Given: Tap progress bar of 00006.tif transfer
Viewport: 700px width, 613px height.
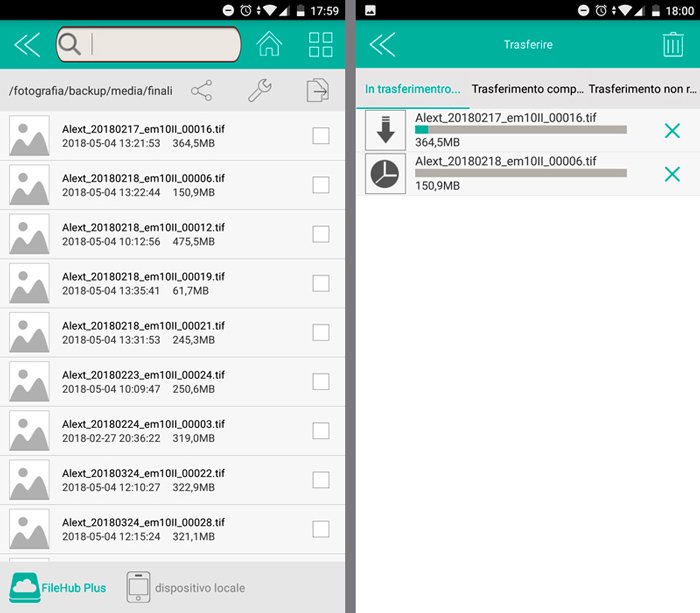Looking at the screenshot, I should click(x=521, y=173).
